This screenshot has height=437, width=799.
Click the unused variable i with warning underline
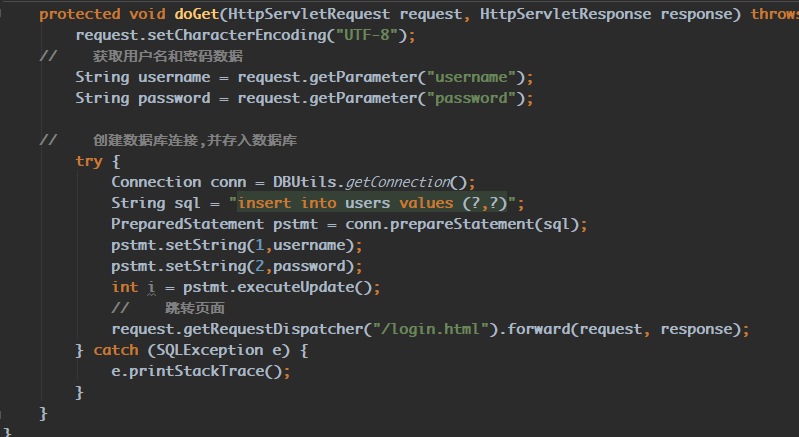pos(151,287)
